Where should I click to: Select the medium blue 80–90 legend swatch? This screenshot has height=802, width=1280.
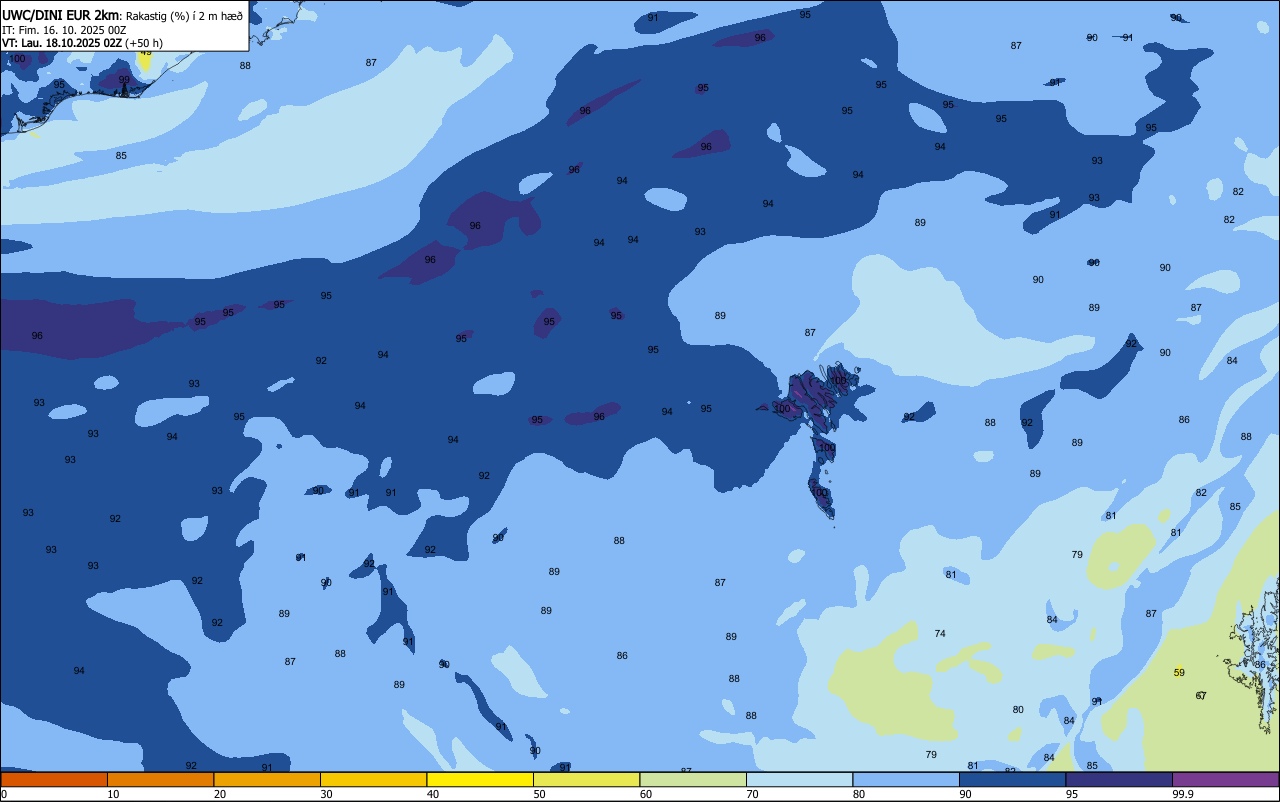coord(906,779)
